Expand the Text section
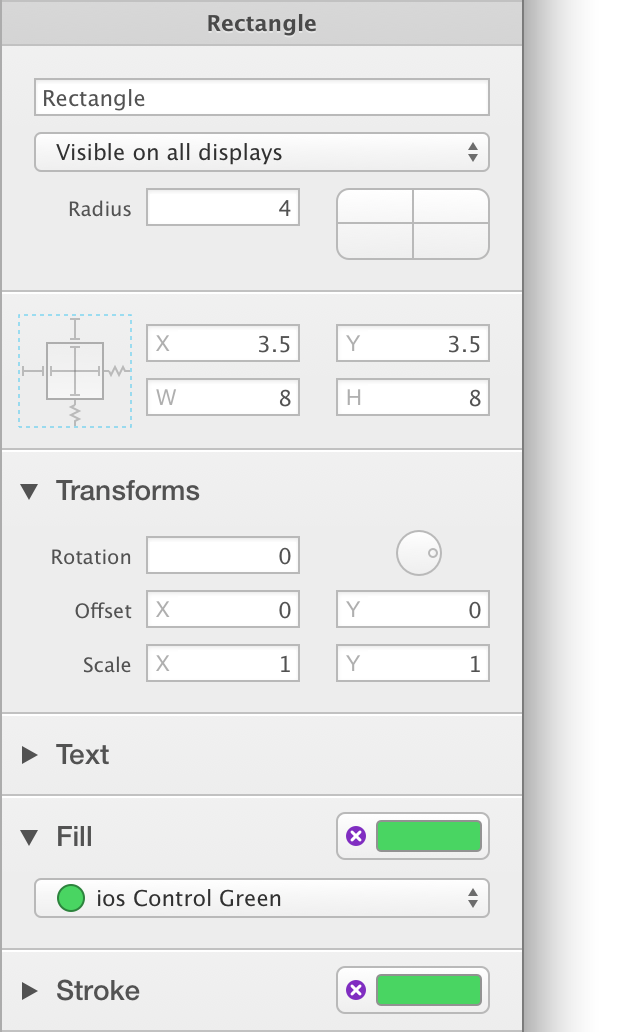Viewport: 628px width, 1032px height. pyautogui.click(x=29, y=755)
